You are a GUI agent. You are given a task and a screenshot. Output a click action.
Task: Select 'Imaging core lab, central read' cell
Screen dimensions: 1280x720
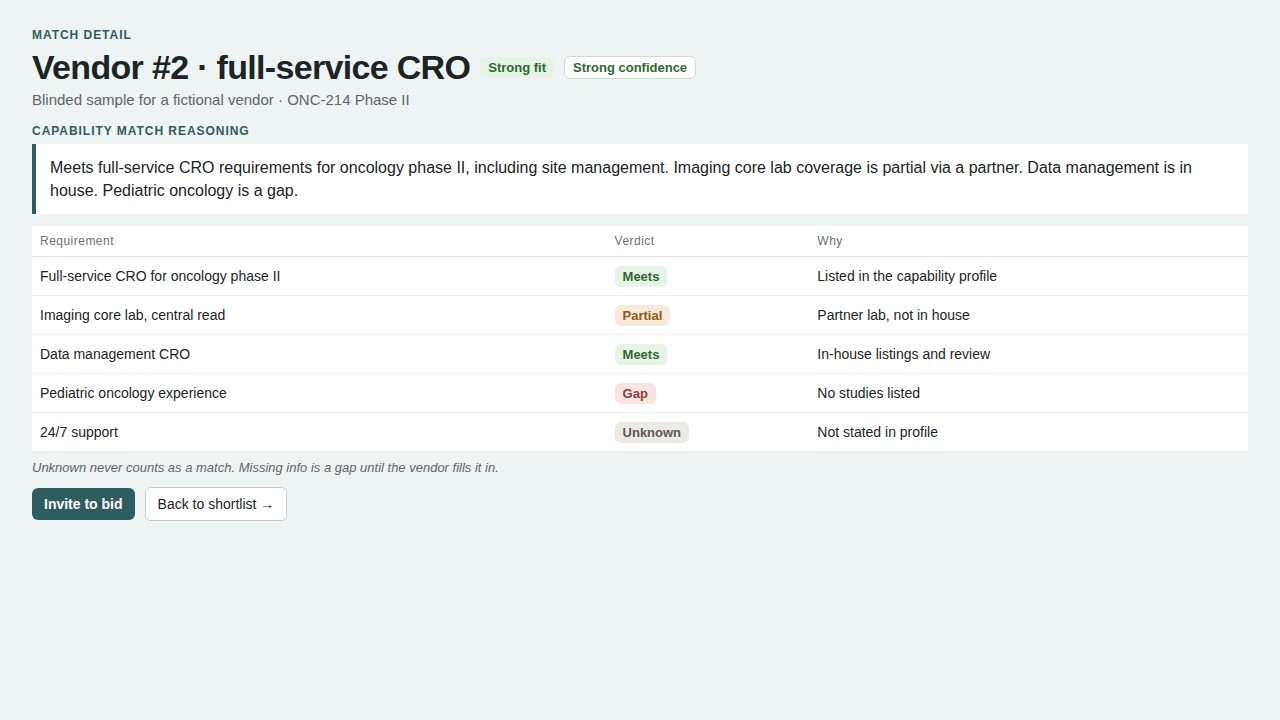(320, 315)
